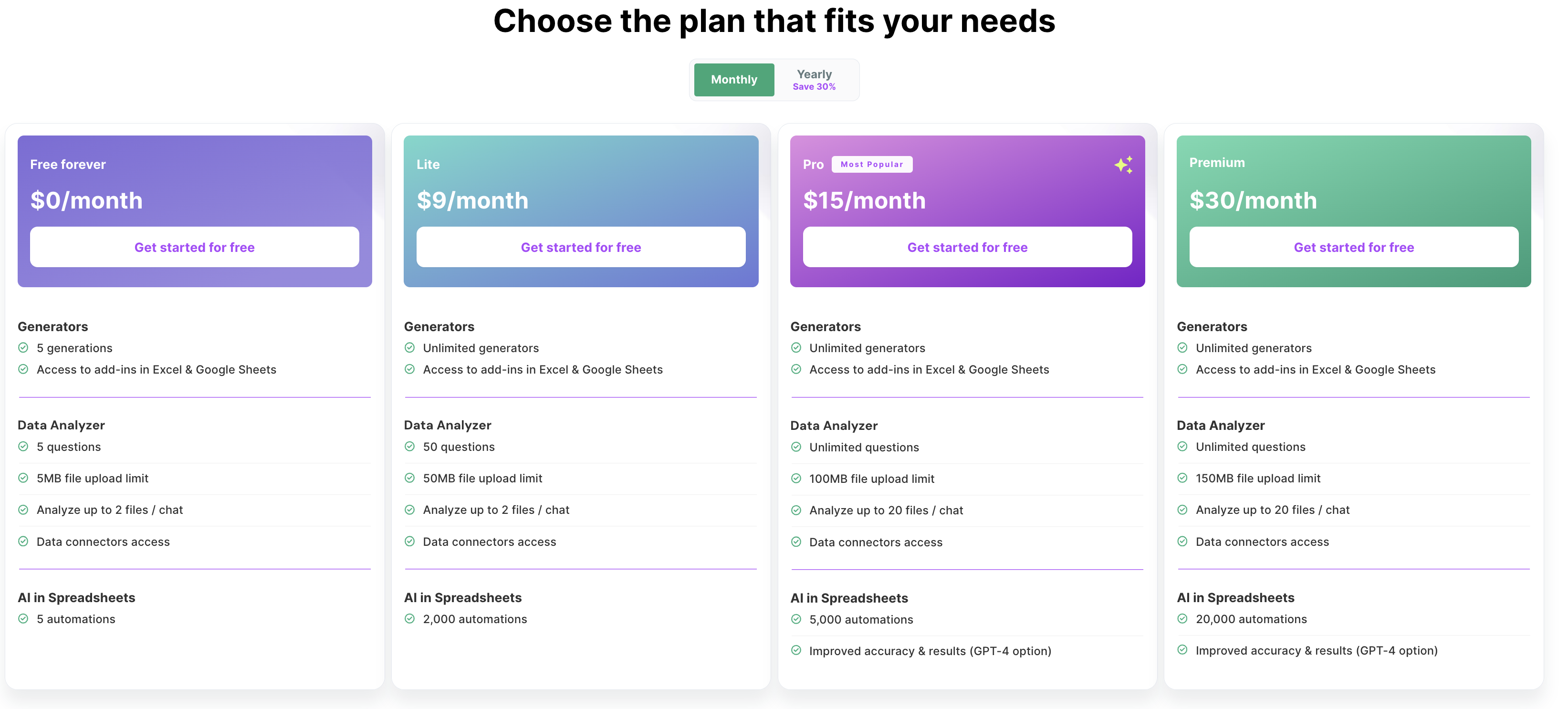
Task: Click check icon next to "2,000 automations"
Action: click(x=409, y=618)
